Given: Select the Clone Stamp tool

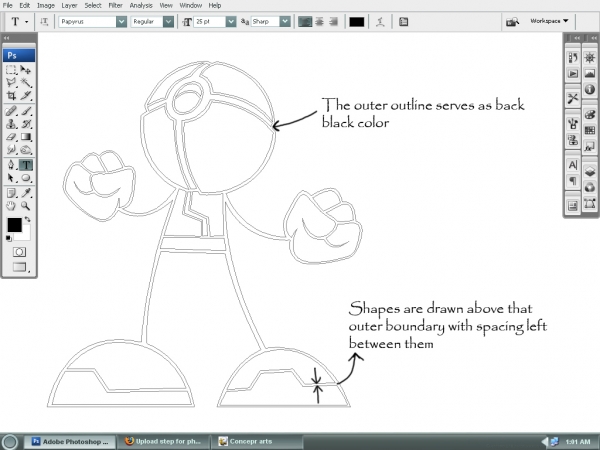Looking at the screenshot, I should pyautogui.click(x=11, y=124).
